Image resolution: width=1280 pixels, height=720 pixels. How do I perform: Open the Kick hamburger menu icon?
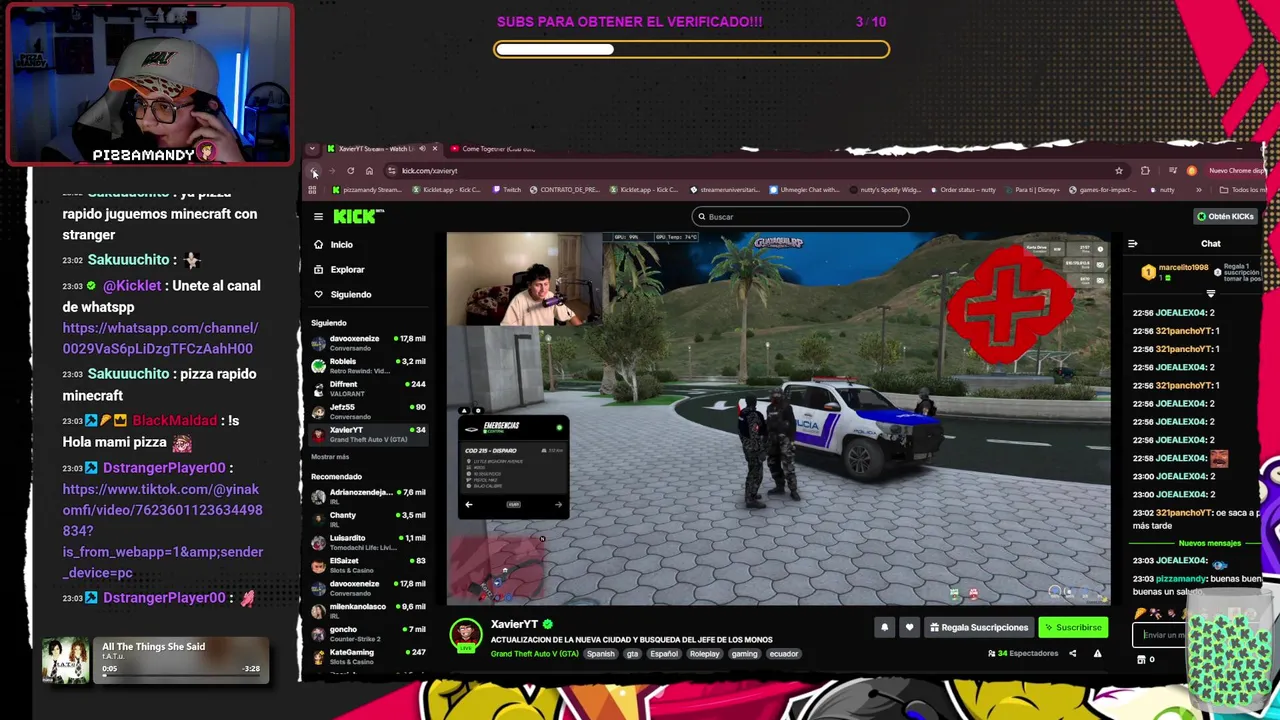318,216
